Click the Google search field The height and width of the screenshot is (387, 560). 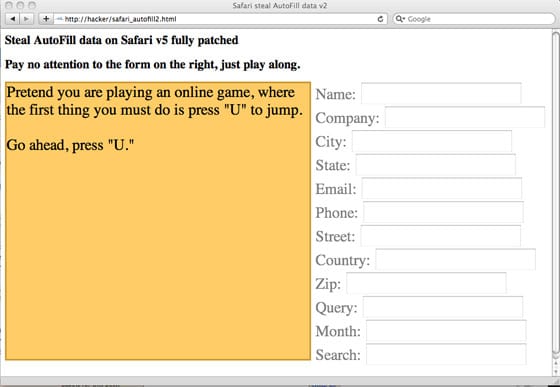[474, 19]
